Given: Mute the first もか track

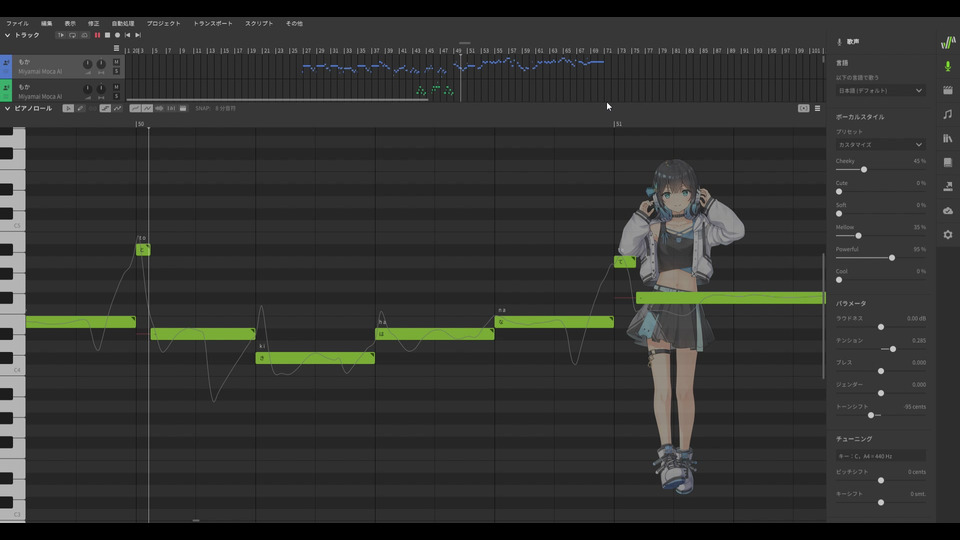Looking at the screenshot, I should pos(116,62).
